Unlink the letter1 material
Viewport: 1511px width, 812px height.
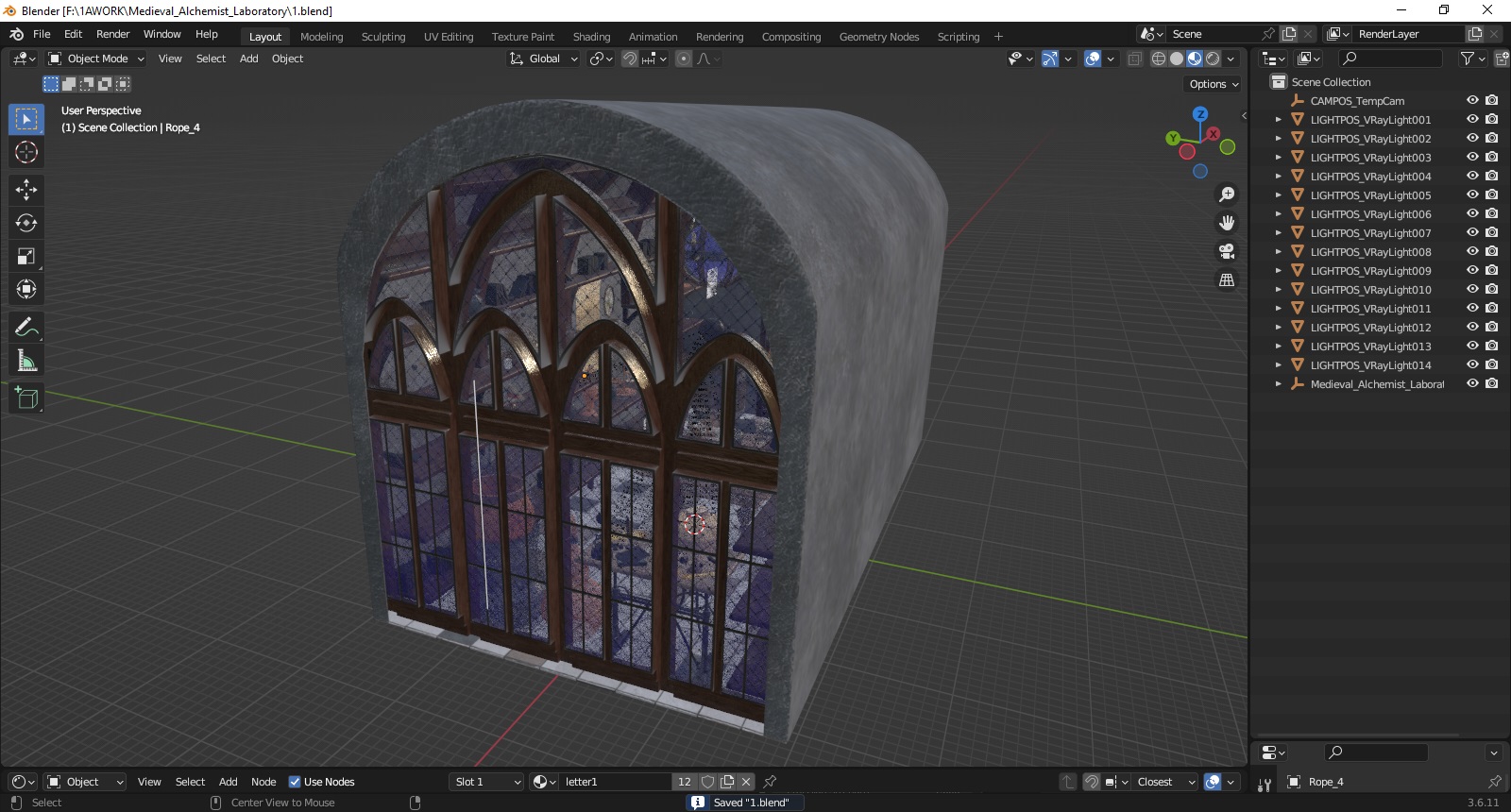pyautogui.click(x=746, y=782)
